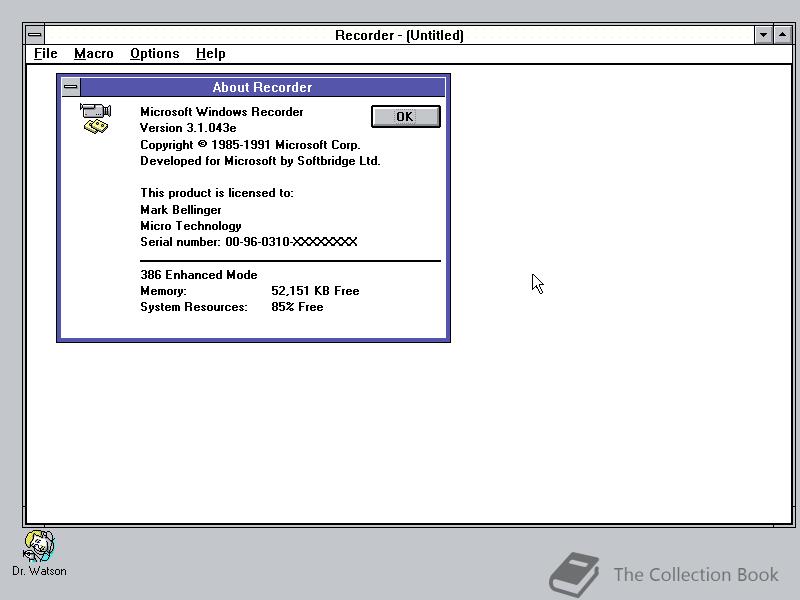Click the 'This product is licensed to:' text
This screenshot has width=800, height=600.
217,193
